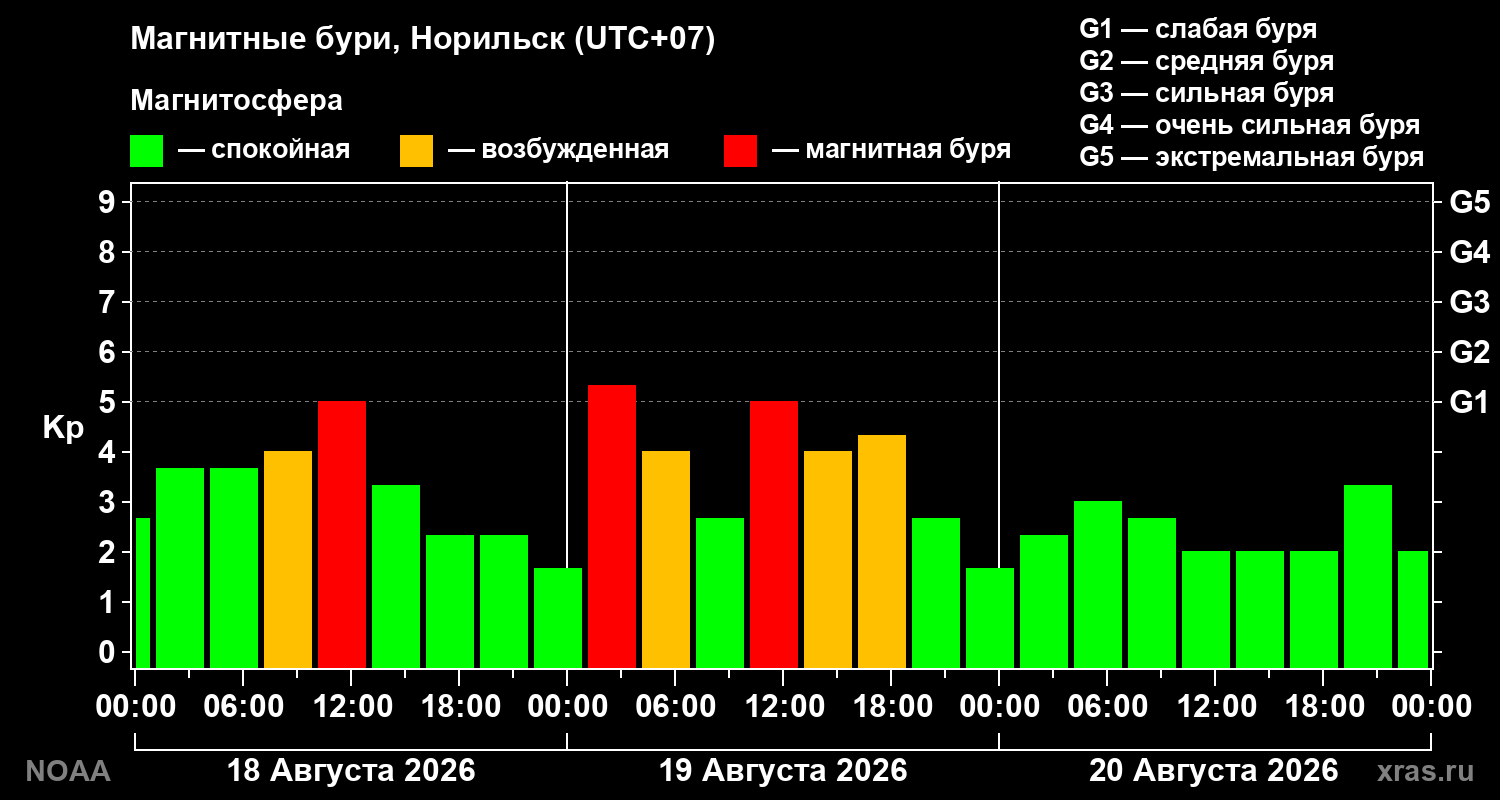1500x800 pixels.
Task: Click the '19 Августа 2026' date label
Action: tap(783, 771)
